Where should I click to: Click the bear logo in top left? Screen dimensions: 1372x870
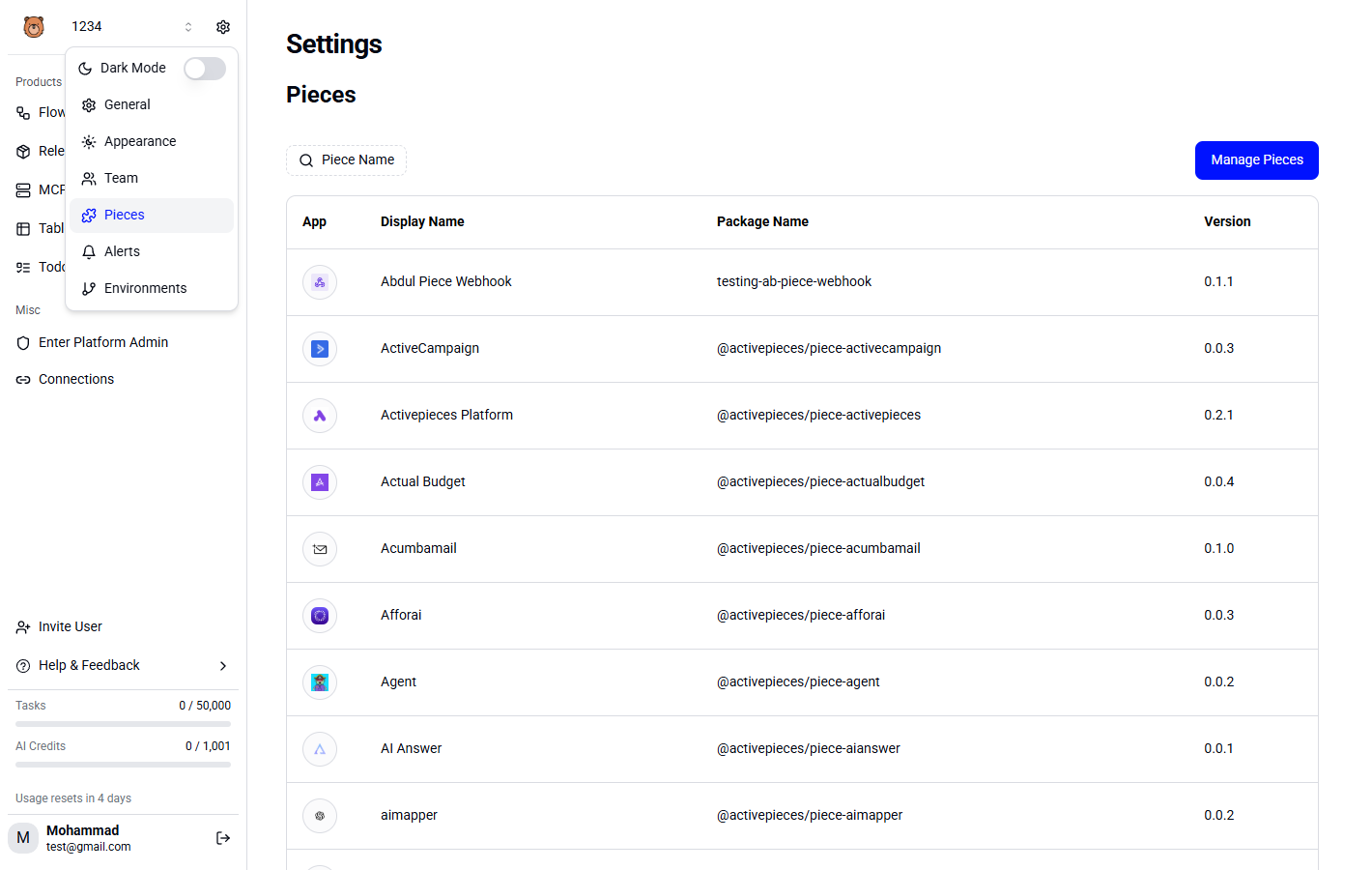(x=34, y=27)
